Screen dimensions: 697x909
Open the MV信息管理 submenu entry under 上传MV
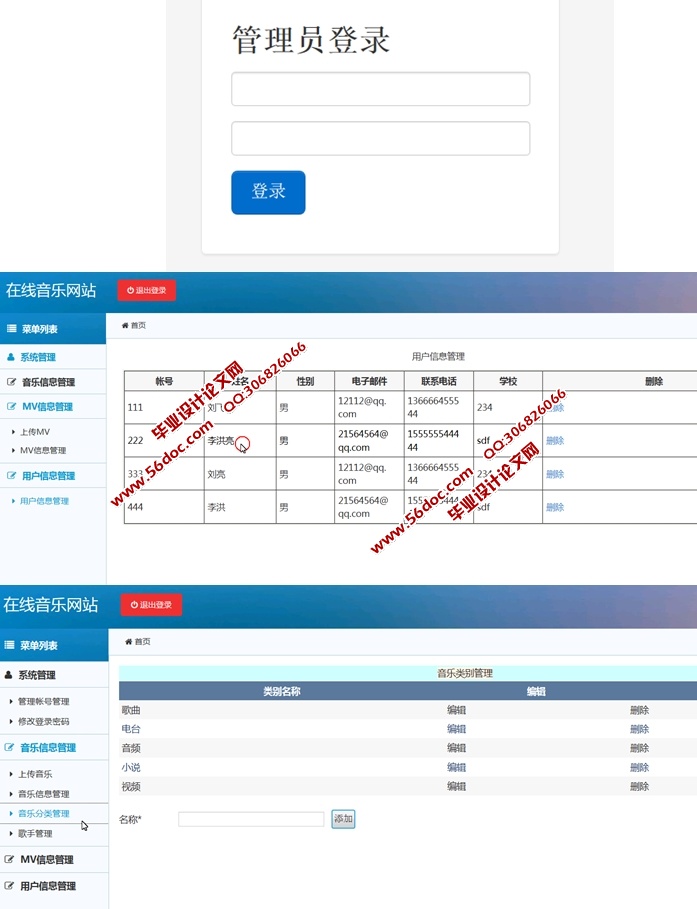[43, 450]
